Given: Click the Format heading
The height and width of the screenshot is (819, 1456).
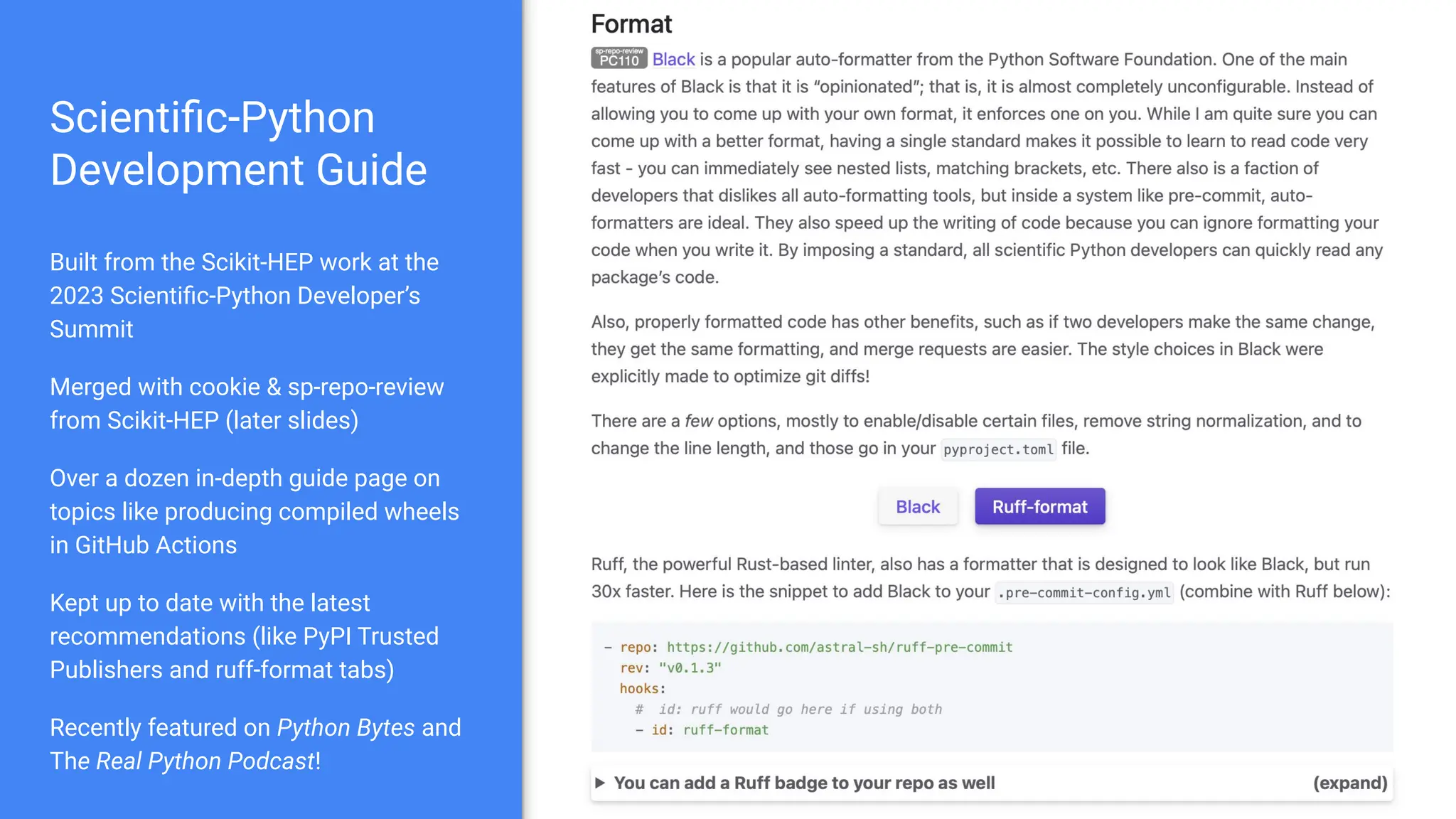Looking at the screenshot, I should click(x=631, y=24).
